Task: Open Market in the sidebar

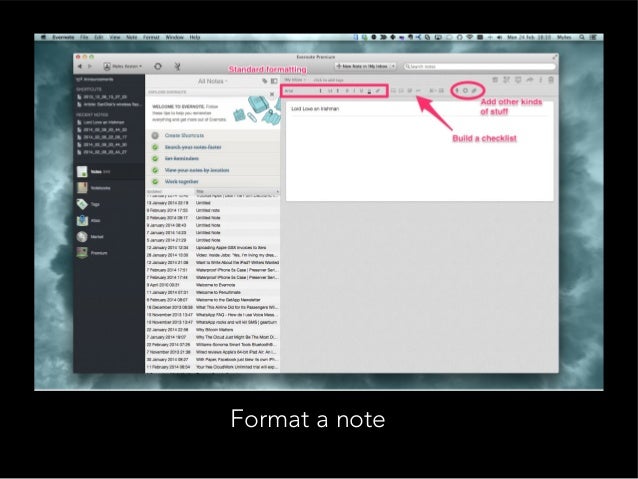Action: point(109,237)
